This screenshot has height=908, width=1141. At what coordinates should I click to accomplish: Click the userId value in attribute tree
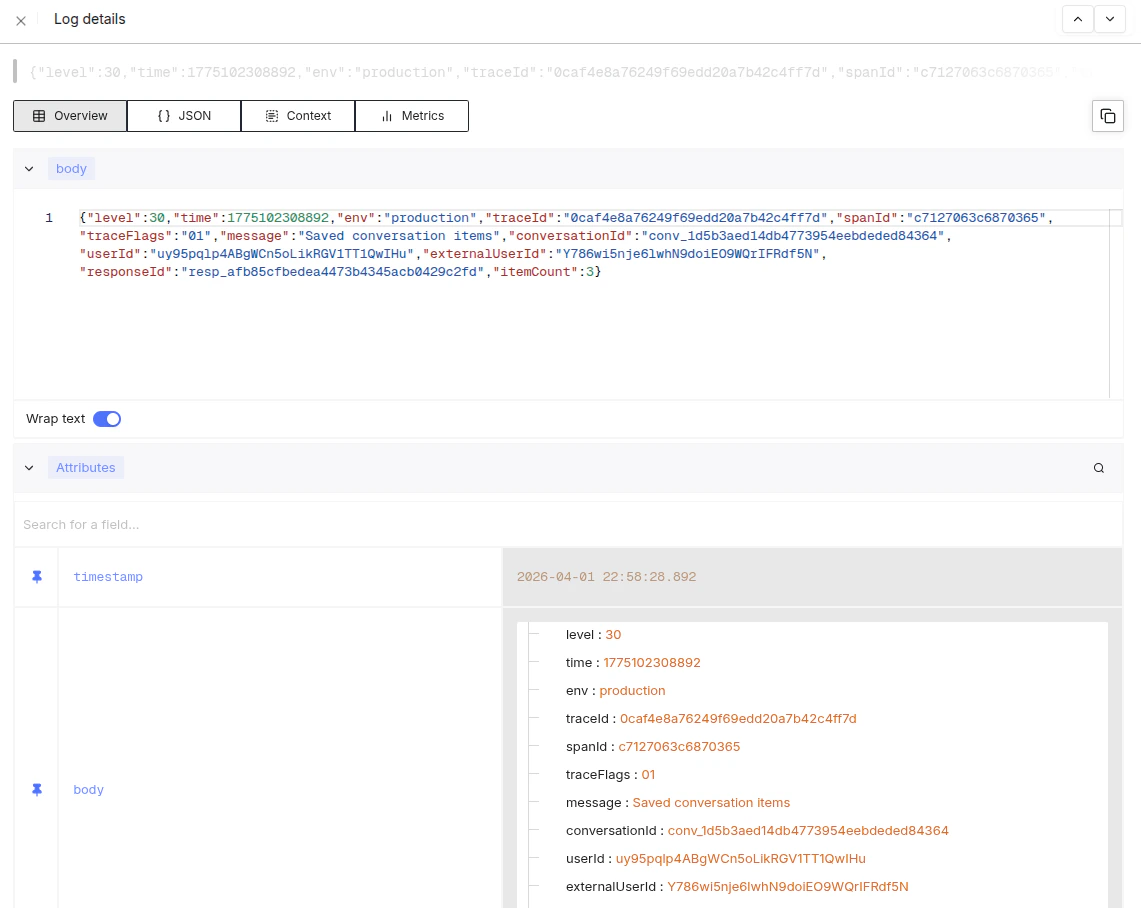(741, 859)
